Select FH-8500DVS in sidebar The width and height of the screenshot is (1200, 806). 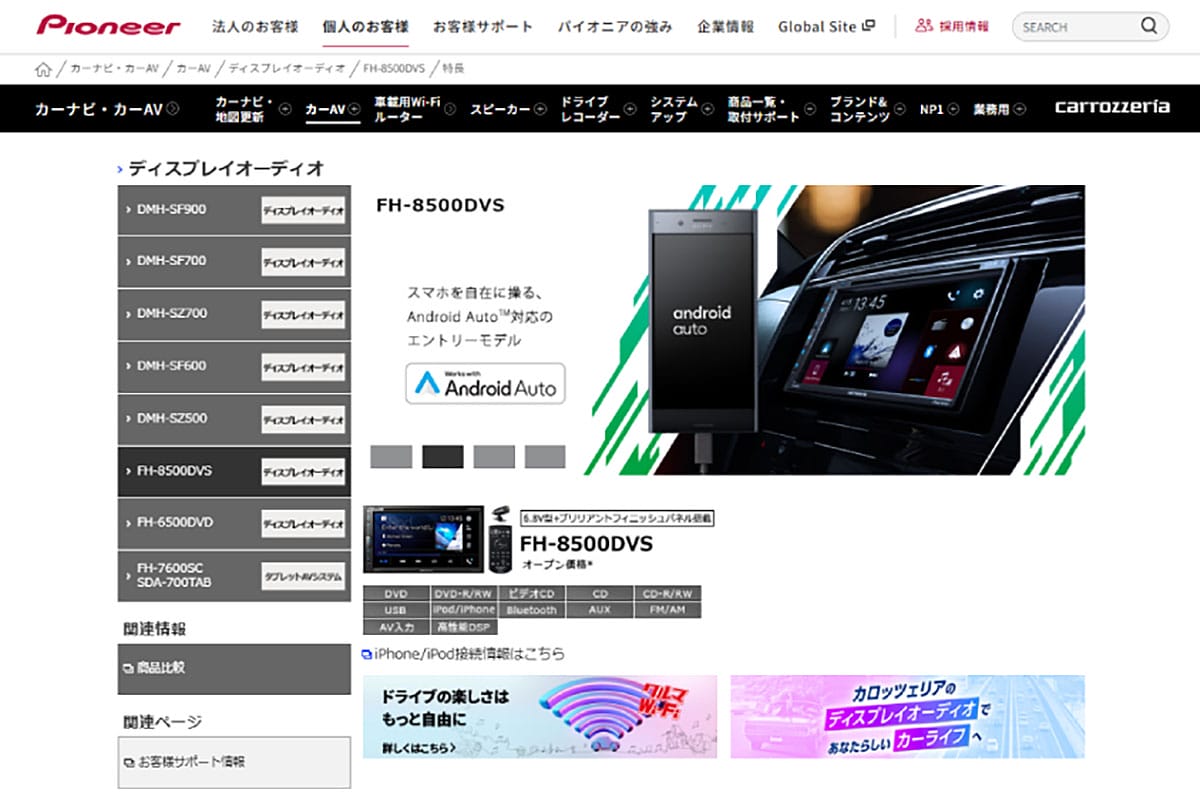(x=234, y=471)
